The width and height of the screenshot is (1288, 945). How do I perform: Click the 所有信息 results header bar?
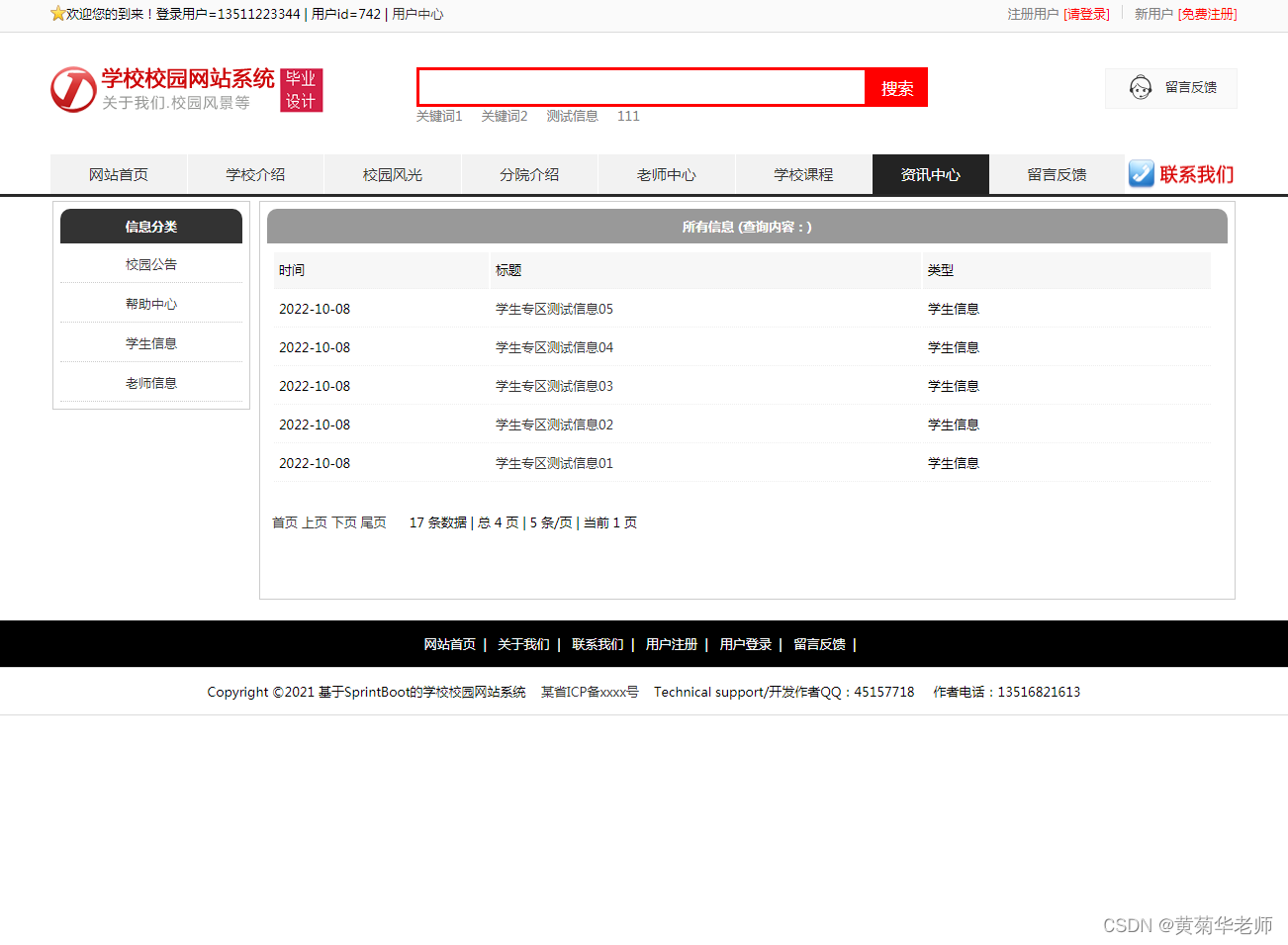pyautogui.click(x=747, y=227)
